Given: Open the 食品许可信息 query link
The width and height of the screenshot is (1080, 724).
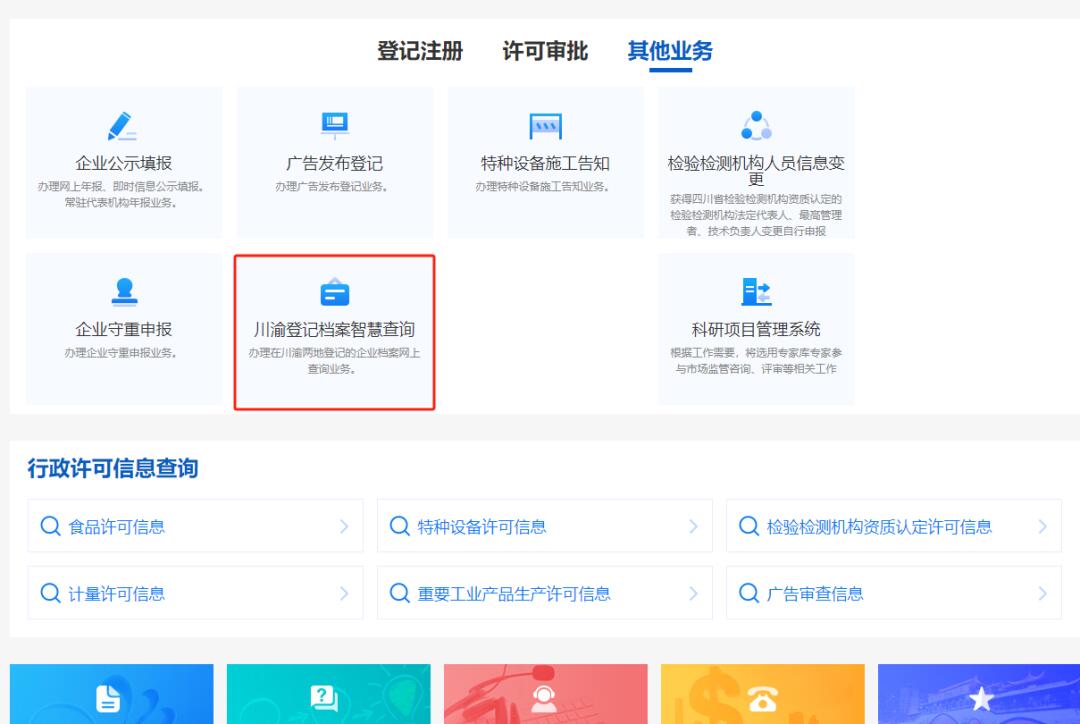Looking at the screenshot, I should coord(110,526).
